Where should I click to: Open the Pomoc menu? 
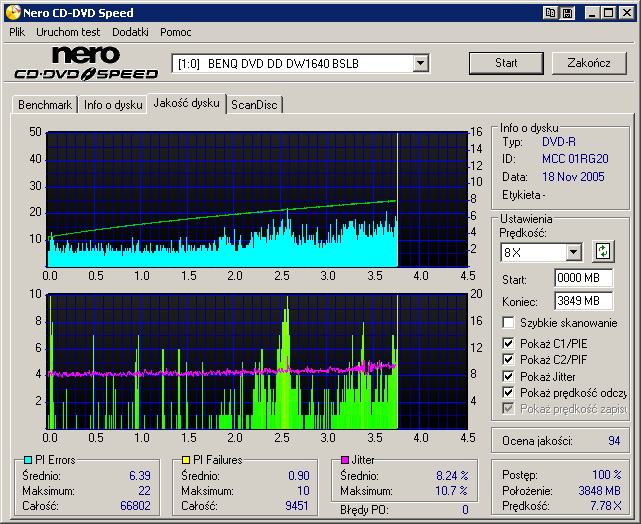pyautogui.click(x=176, y=32)
